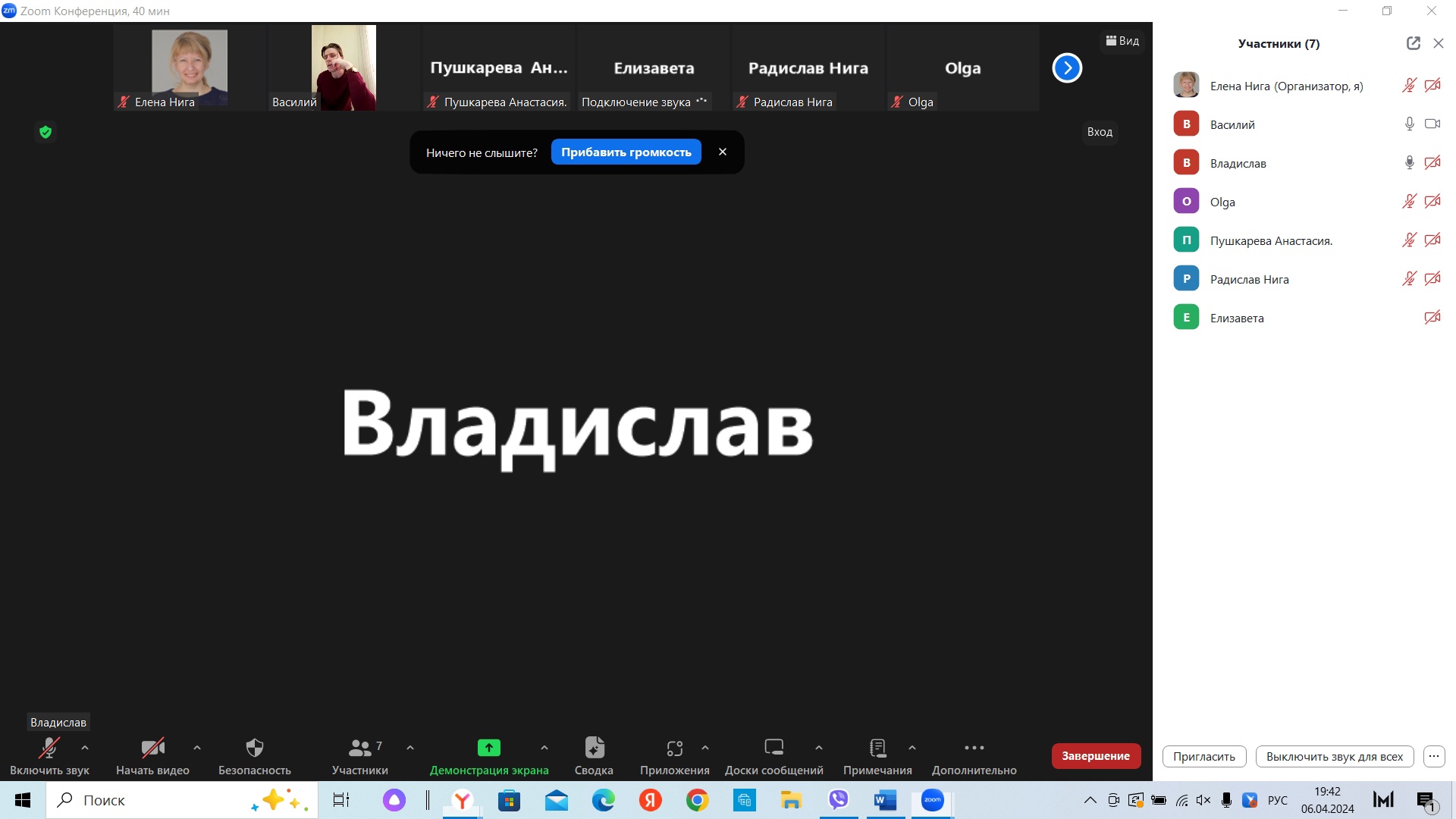Open the Дополнительно more menu

[974, 755]
